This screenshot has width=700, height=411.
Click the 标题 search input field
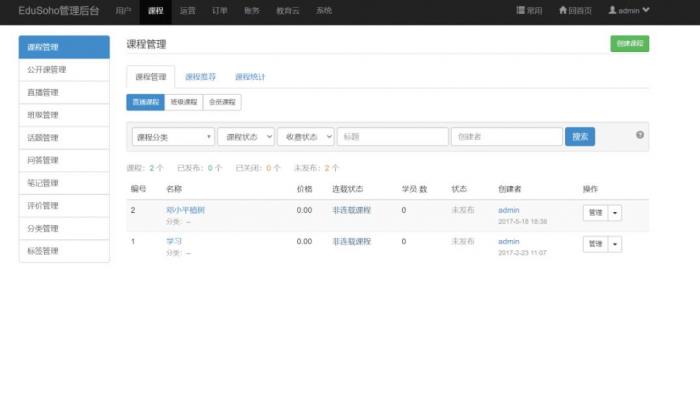(x=392, y=137)
